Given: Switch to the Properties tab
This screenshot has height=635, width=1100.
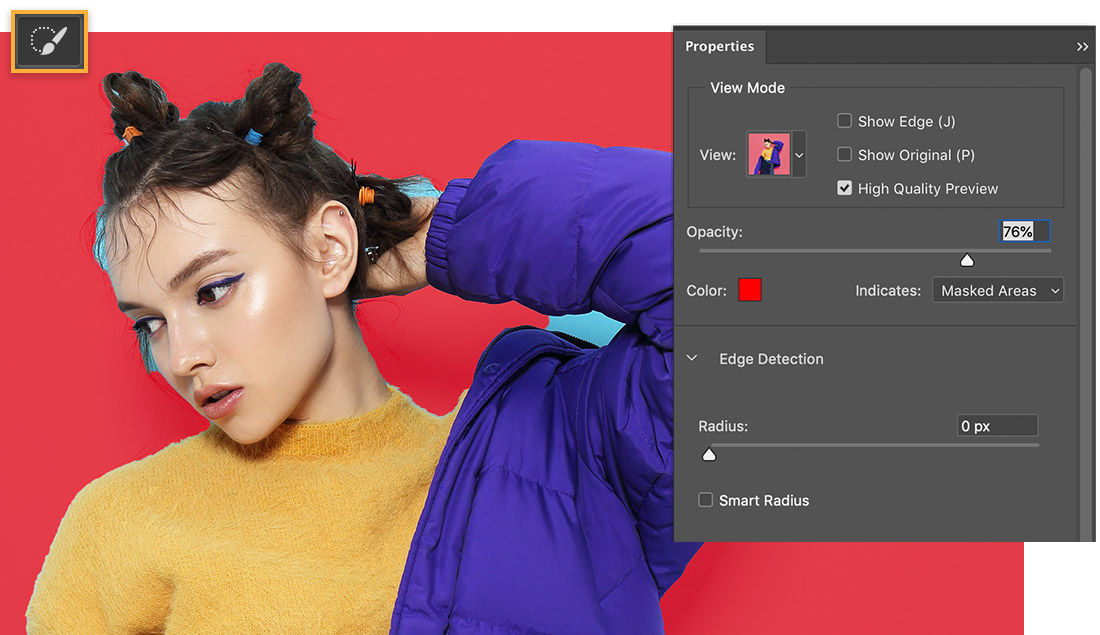Looking at the screenshot, I should click(719, 46).
